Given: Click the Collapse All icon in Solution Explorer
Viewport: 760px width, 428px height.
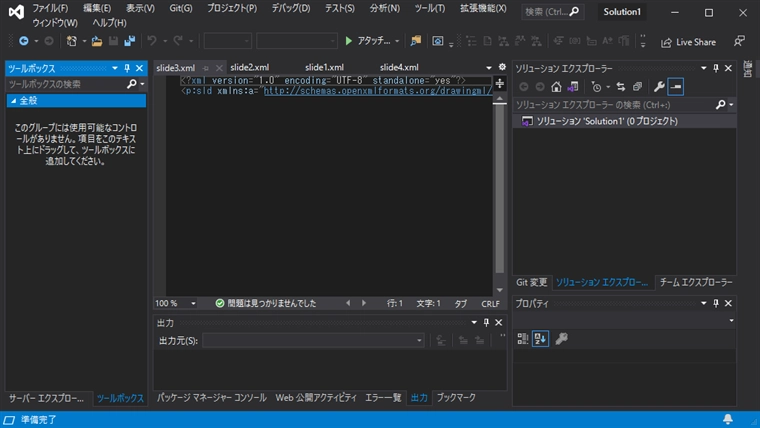Looking at the screenshot, I should point(637,87).
